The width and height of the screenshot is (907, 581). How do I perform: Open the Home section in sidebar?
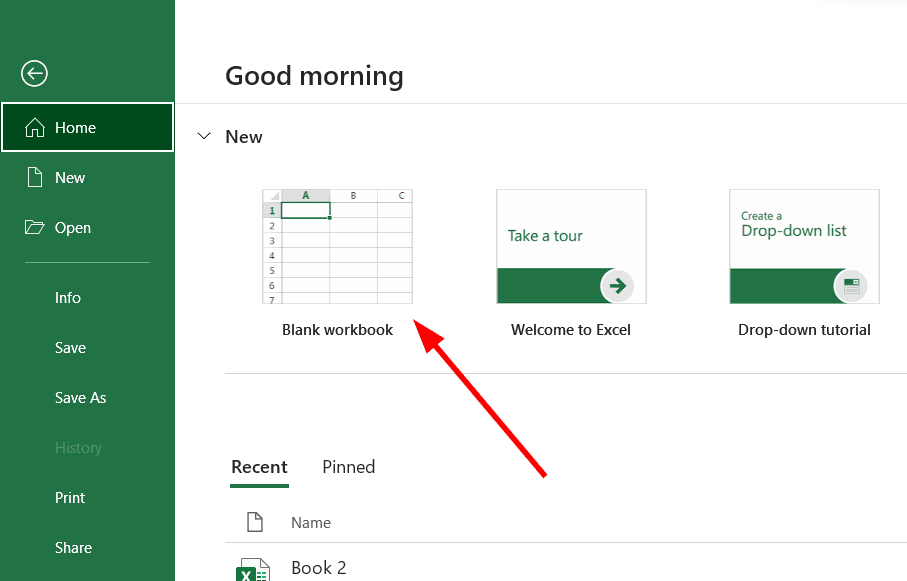(87, 127)
